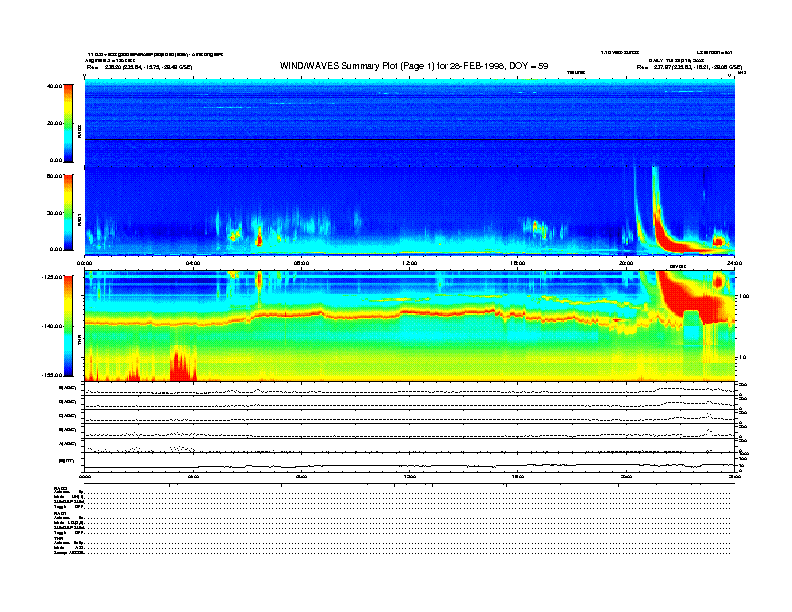The width and height of the screenshot is (792, 612).
Task: Click the 24:00 tick label under RAD1 panel
Action: click(x=733, y=263)
